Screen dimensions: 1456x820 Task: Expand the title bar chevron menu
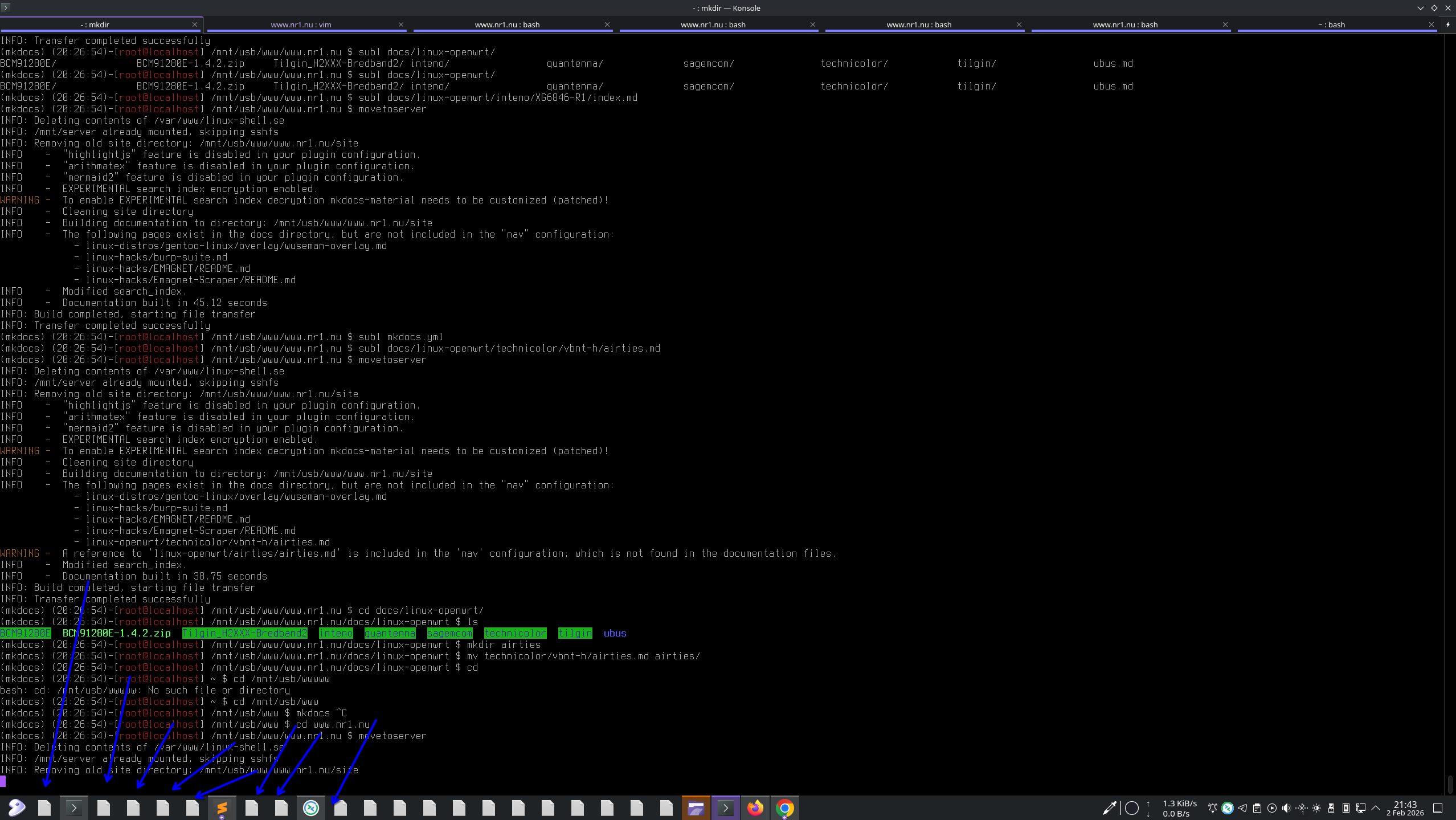coord(1420,8)
